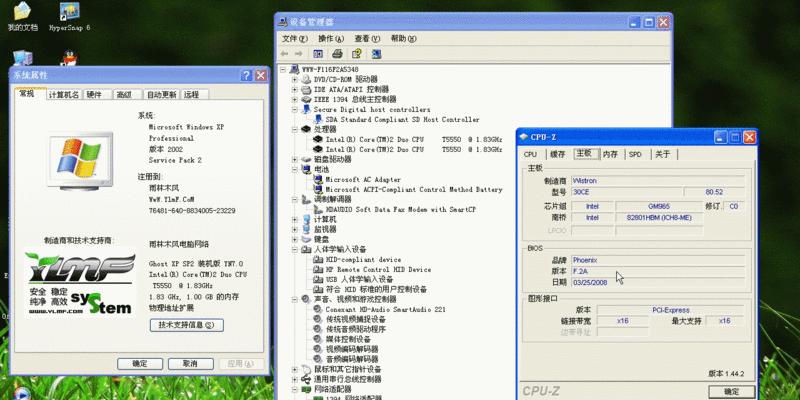
Task: Collapse the 处理器 node
Action: [294, 129]
